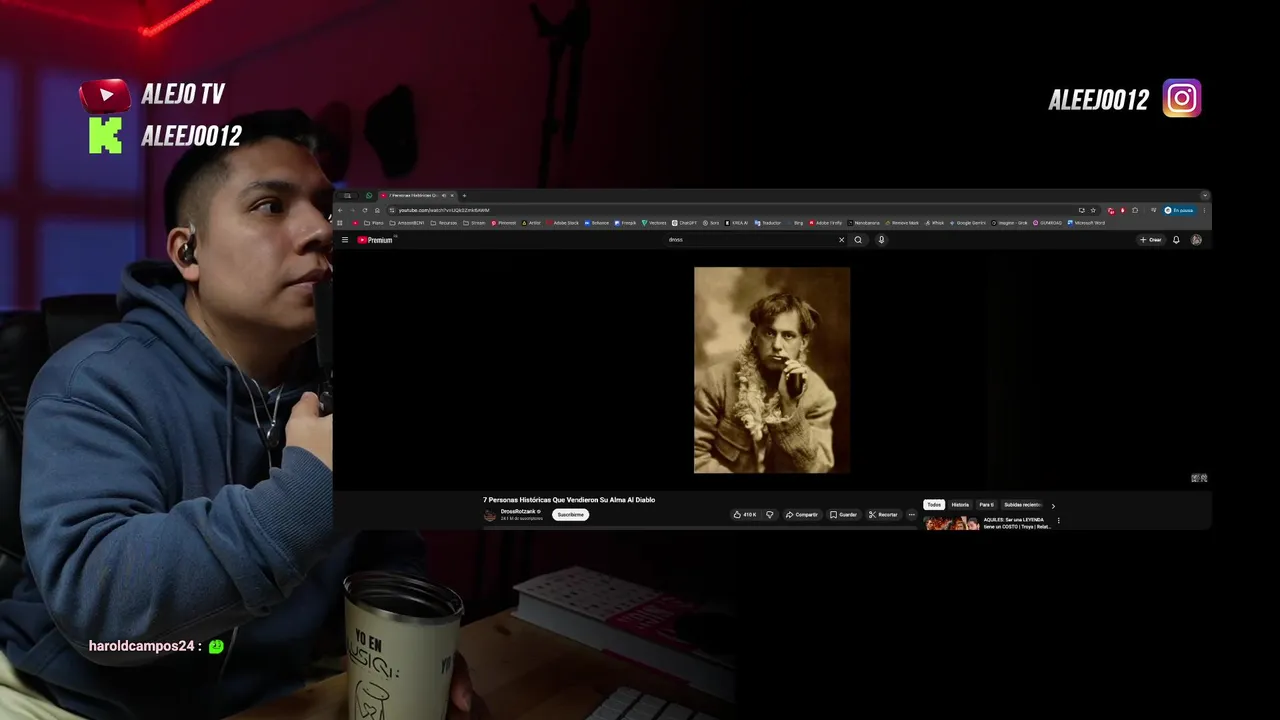Screen dimensions: 1280x720
Task: Click the Recortar clip button
Action: pos(883,515)
